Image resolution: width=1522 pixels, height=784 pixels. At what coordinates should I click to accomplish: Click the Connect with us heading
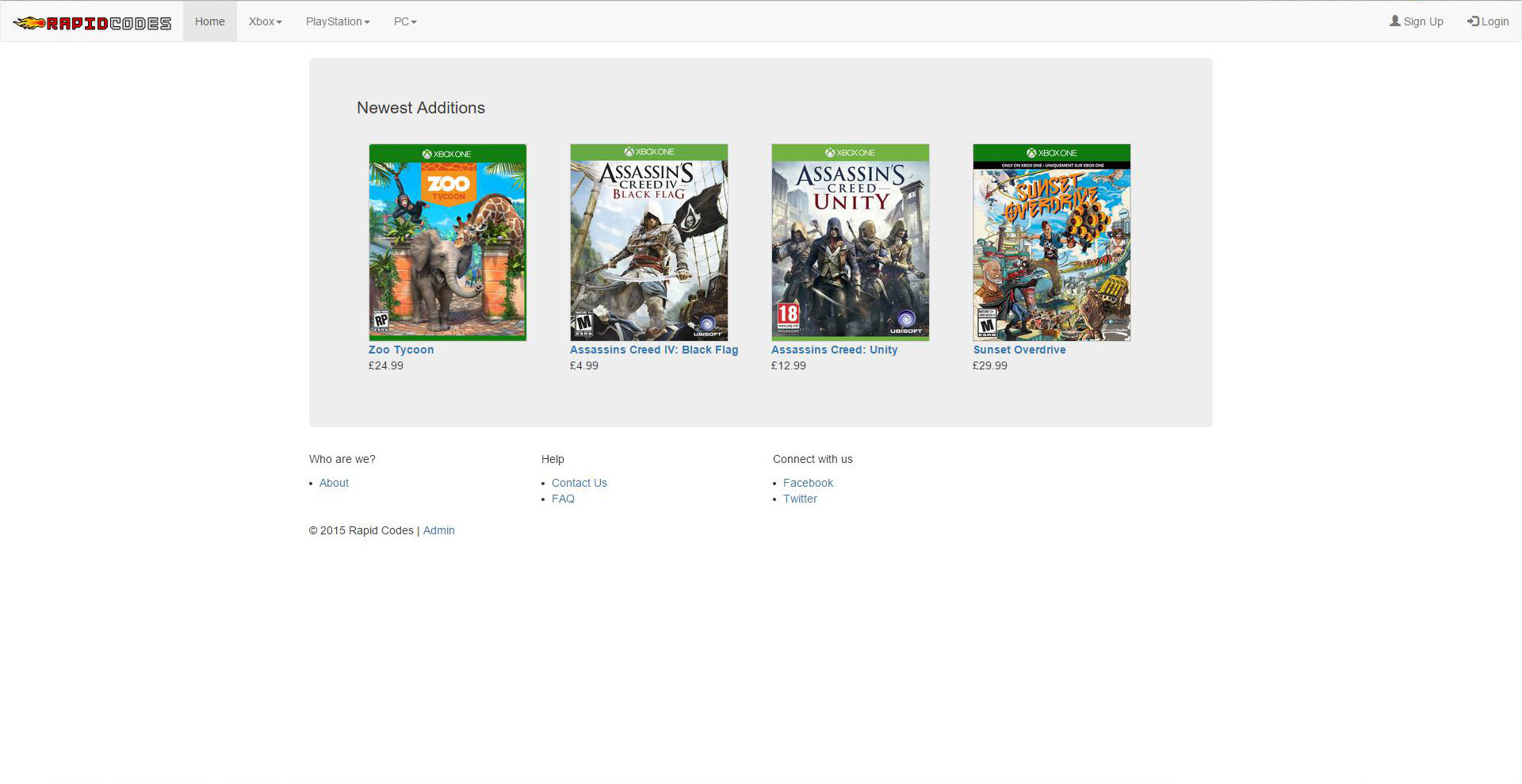813,459
